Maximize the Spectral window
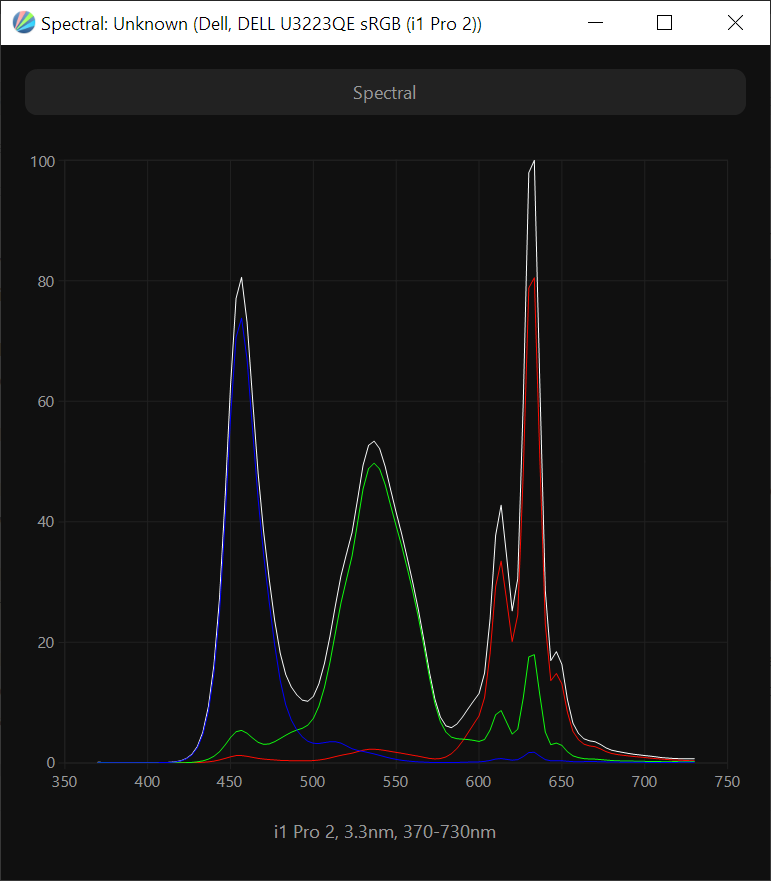 click(665, 23)
